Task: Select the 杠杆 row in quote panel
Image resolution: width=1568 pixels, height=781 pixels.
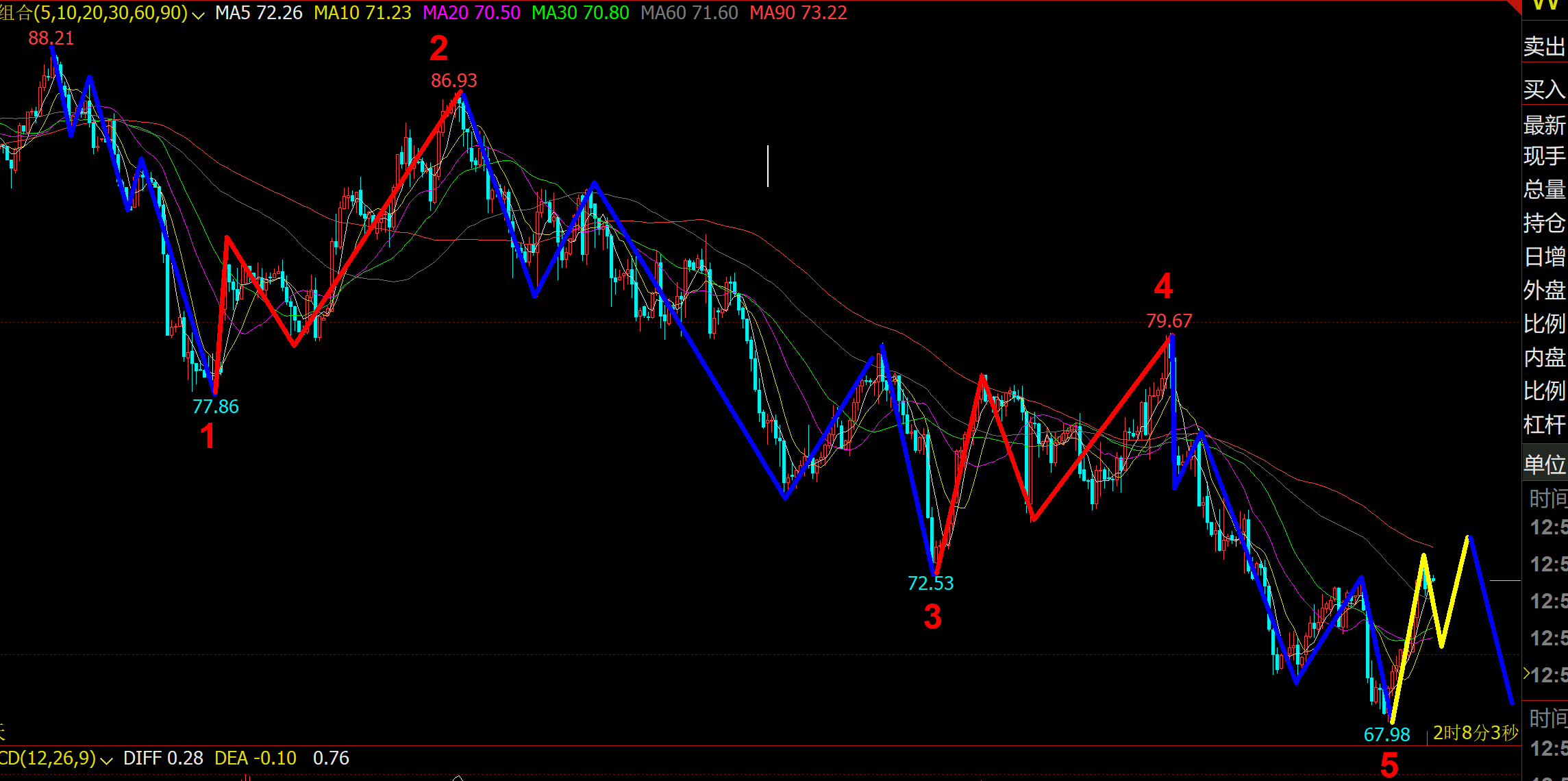Action: [1544, 424]
